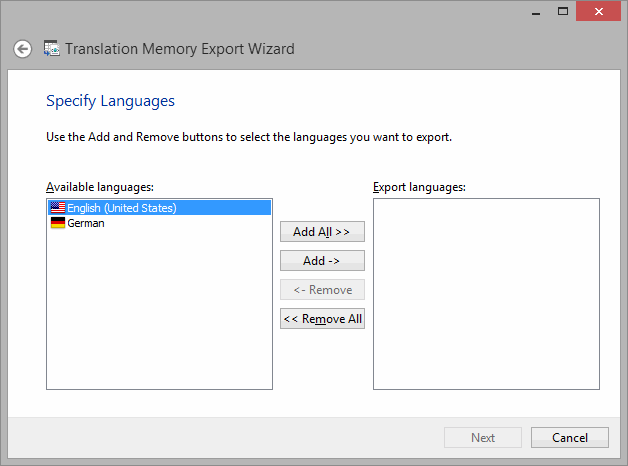Viewport: 628px width, 466px height.
Task: Click the Next button
Action: (x=483, y=438)
